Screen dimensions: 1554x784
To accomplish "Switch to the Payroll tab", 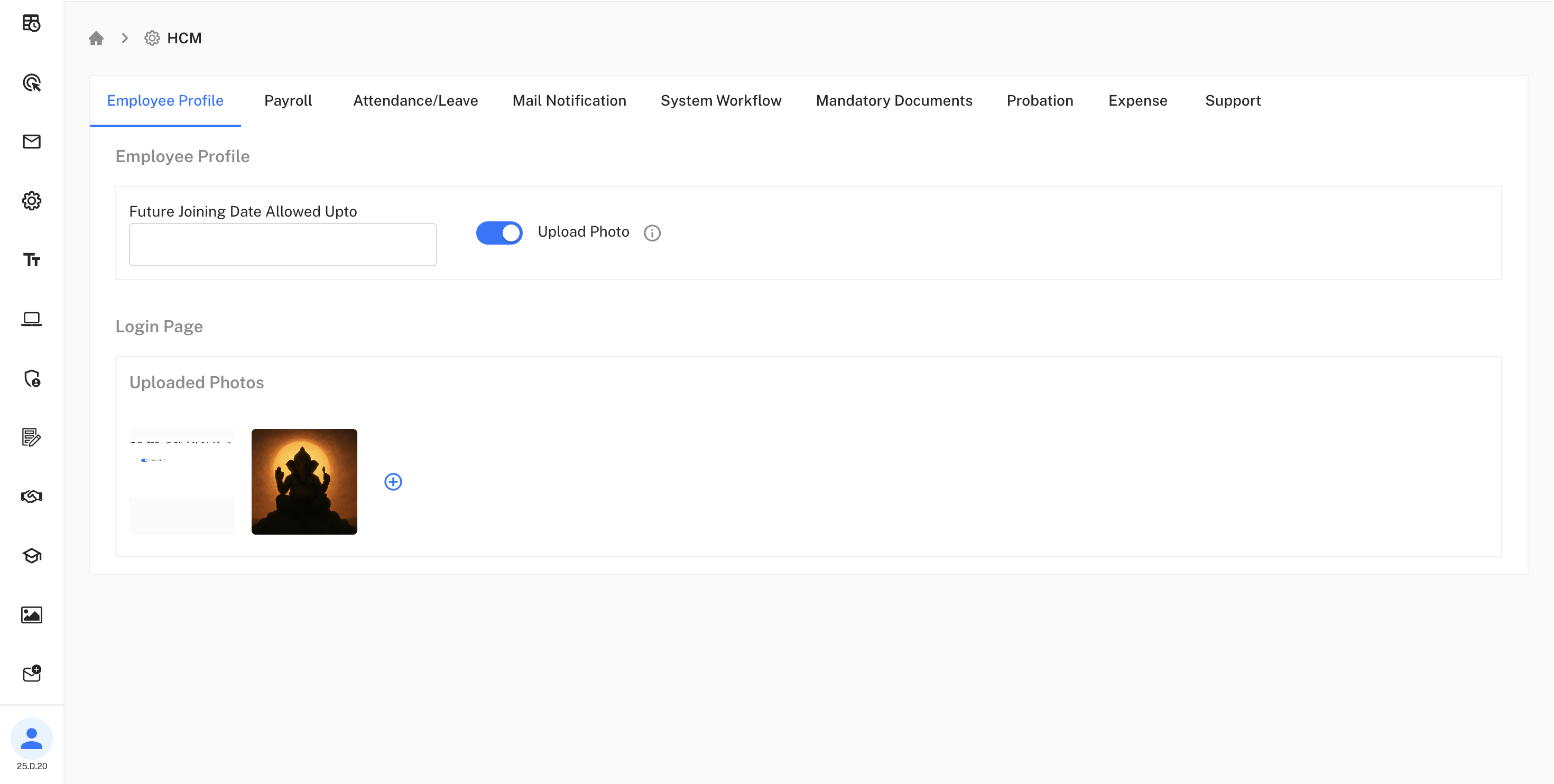I will [x=288, y=101].
